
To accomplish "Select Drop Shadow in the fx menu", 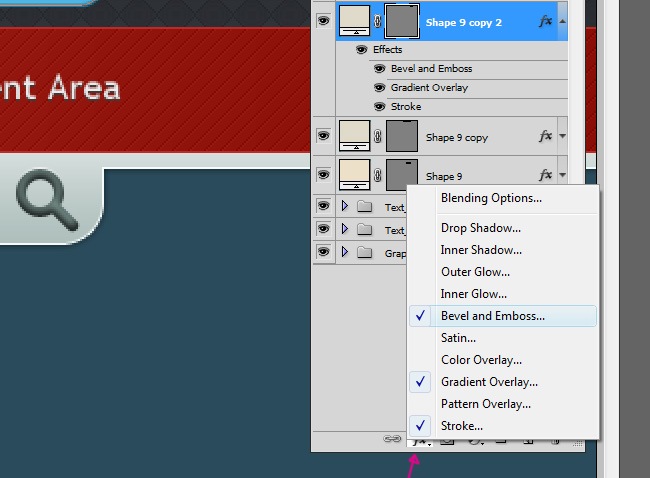I will coord(481,228).
